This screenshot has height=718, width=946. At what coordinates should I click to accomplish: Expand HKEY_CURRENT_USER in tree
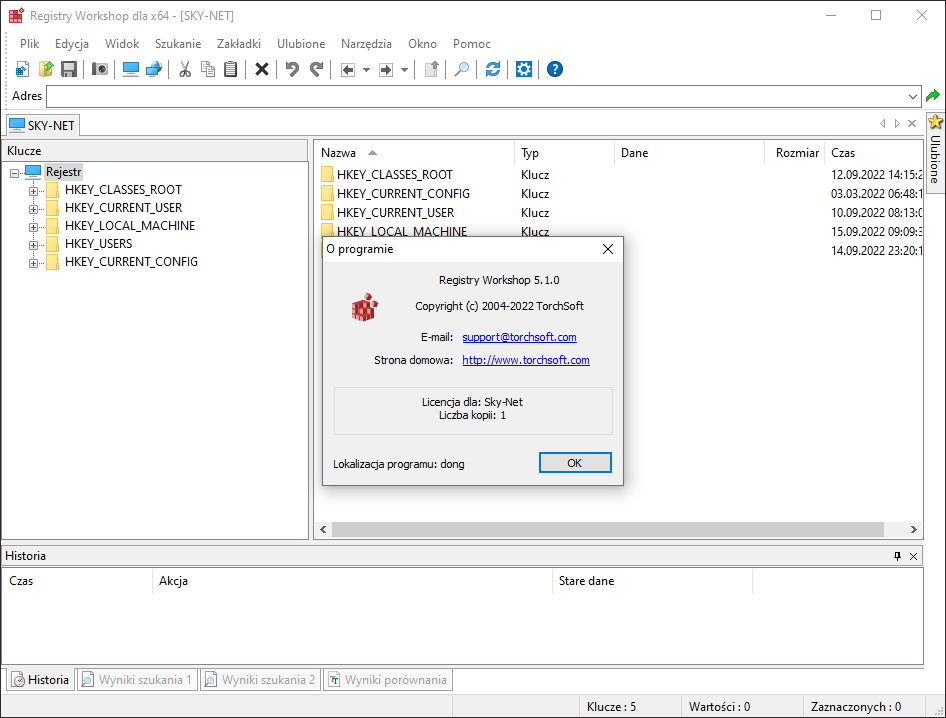tap(33, 209)
